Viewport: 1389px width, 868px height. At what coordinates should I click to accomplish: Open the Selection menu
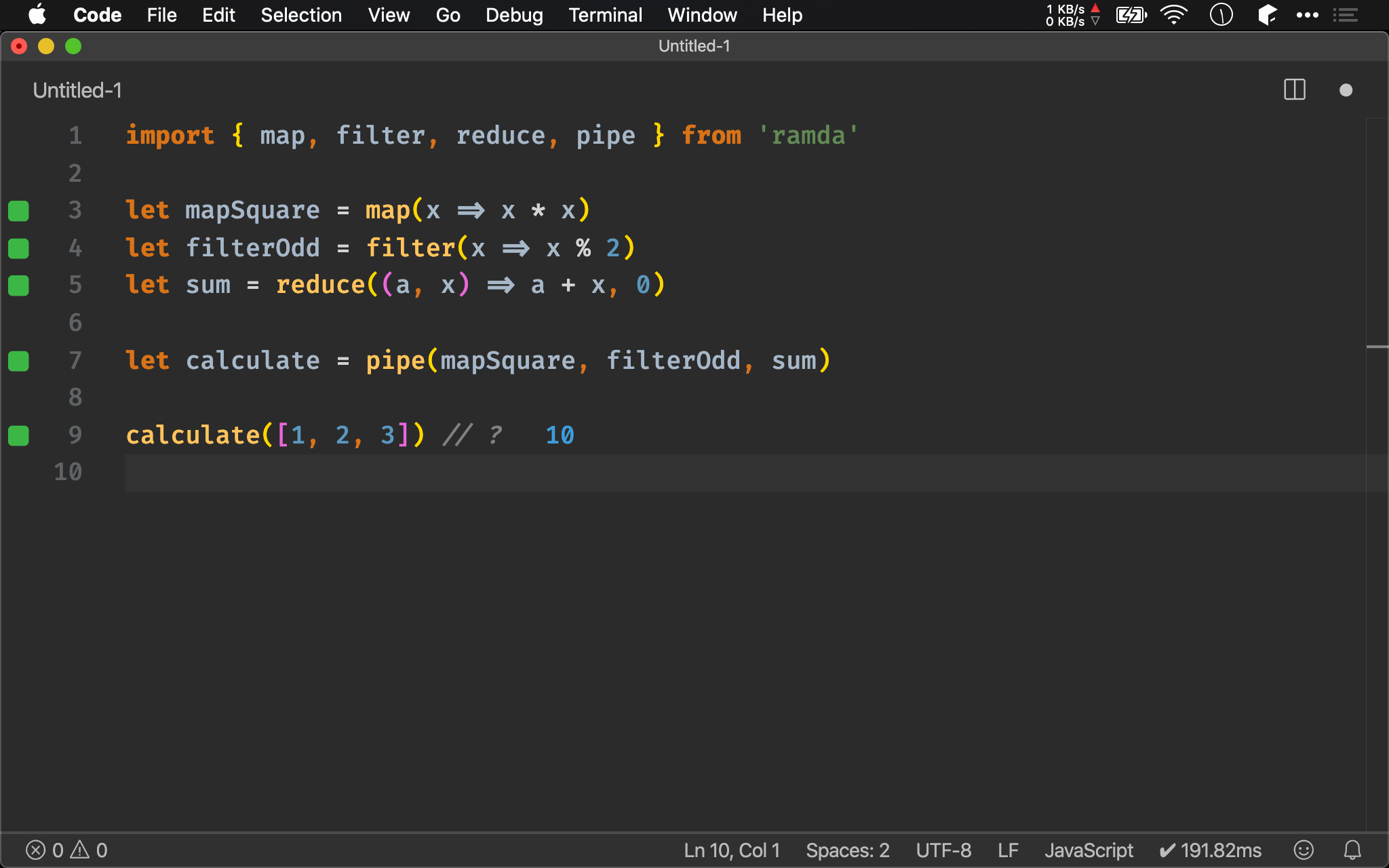[301, 15]
